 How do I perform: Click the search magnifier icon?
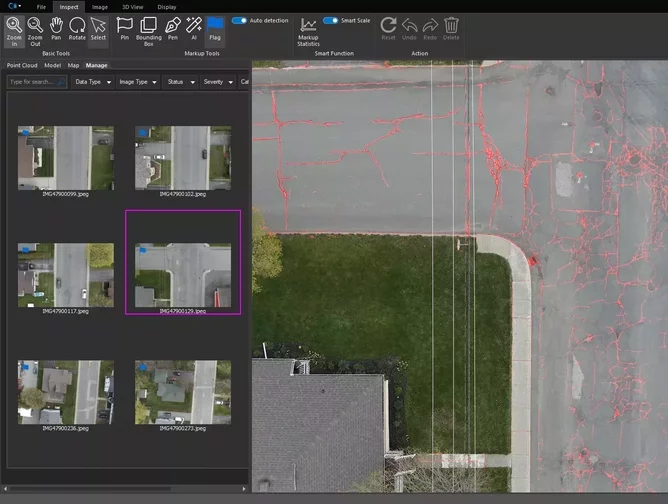pos(61,82)
